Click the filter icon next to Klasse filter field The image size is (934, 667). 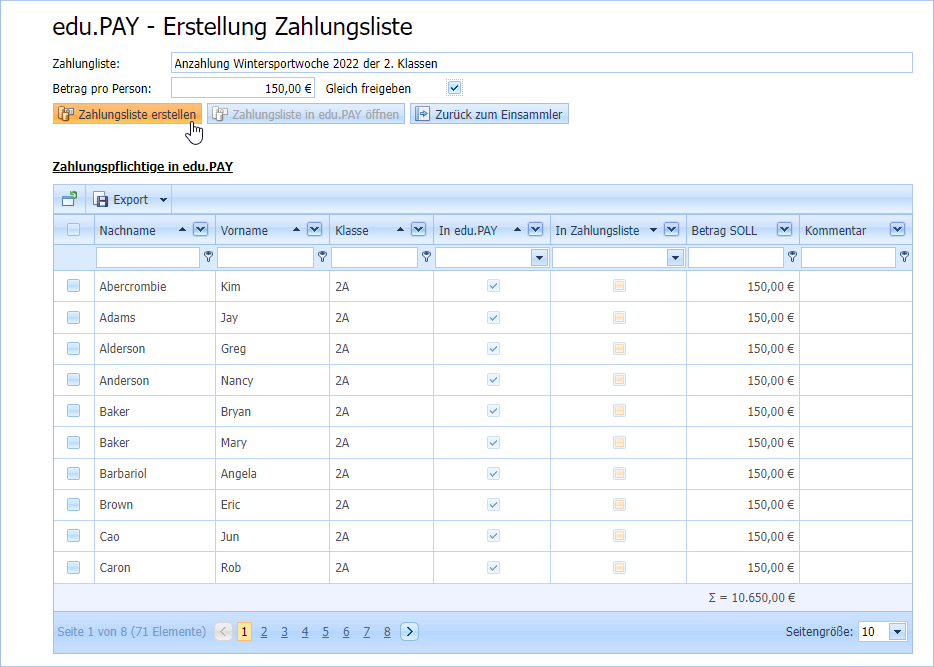426,258
